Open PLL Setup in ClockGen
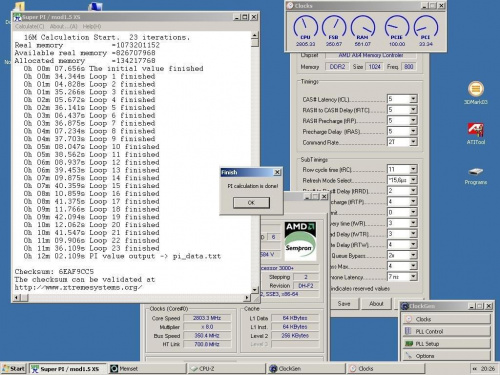 [447, 344]
